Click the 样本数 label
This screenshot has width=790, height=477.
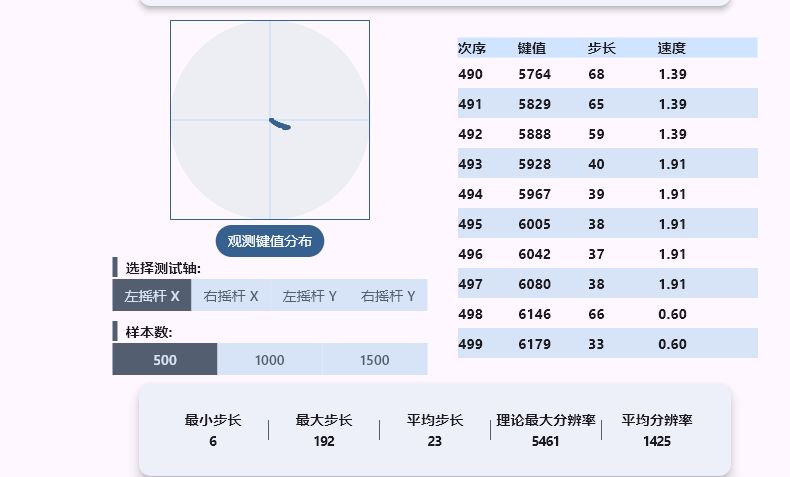pos(149,332)
